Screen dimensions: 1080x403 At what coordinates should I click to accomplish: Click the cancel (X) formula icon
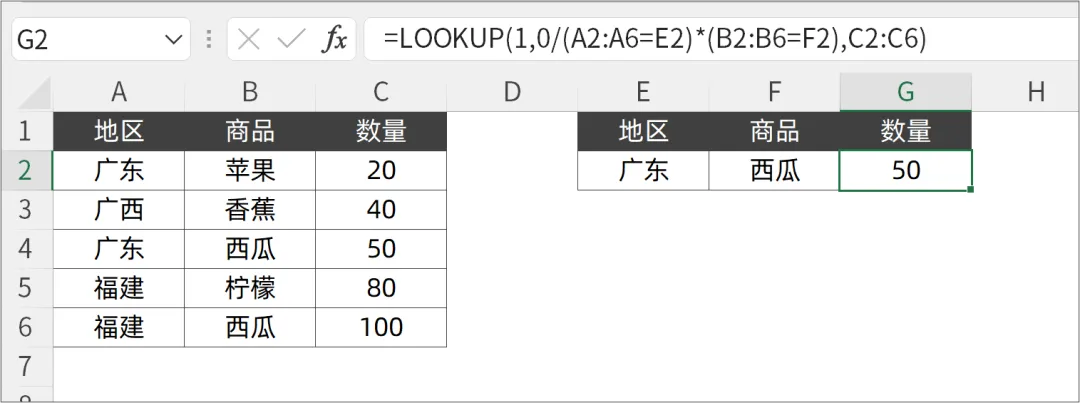(249, 40)
